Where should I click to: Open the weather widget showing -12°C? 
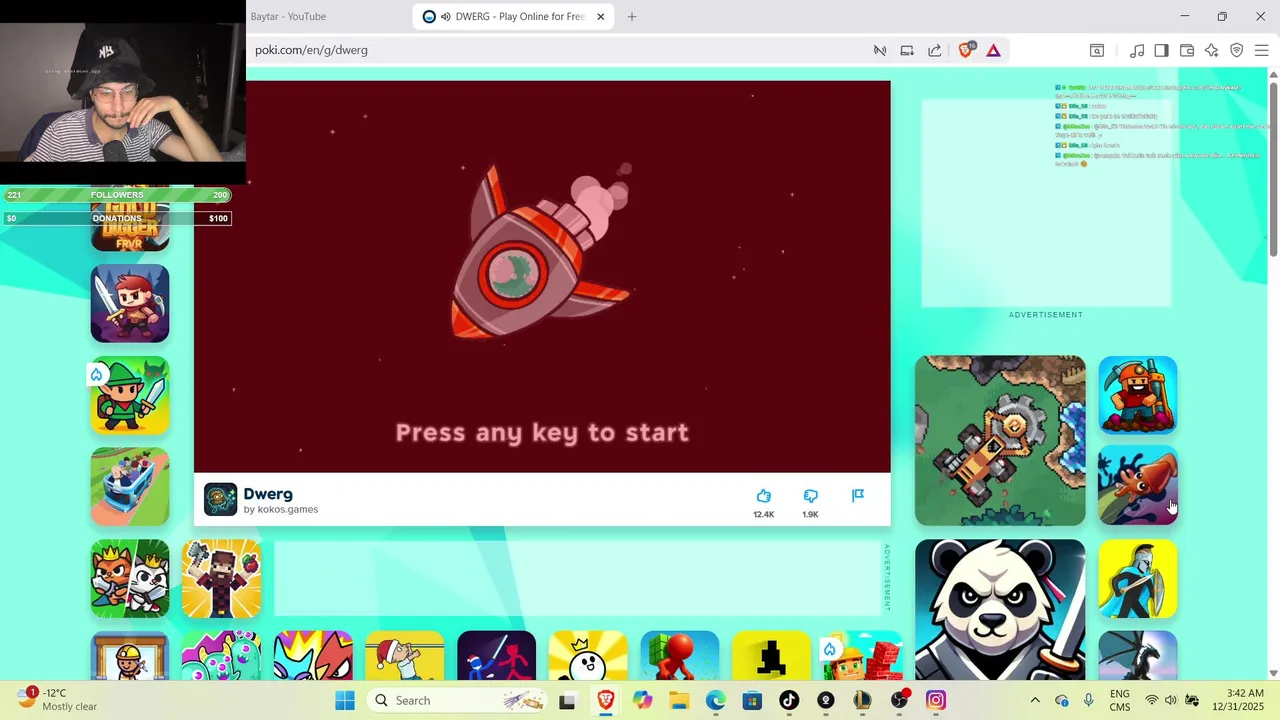pyautogui.click(x=58, y=699)
